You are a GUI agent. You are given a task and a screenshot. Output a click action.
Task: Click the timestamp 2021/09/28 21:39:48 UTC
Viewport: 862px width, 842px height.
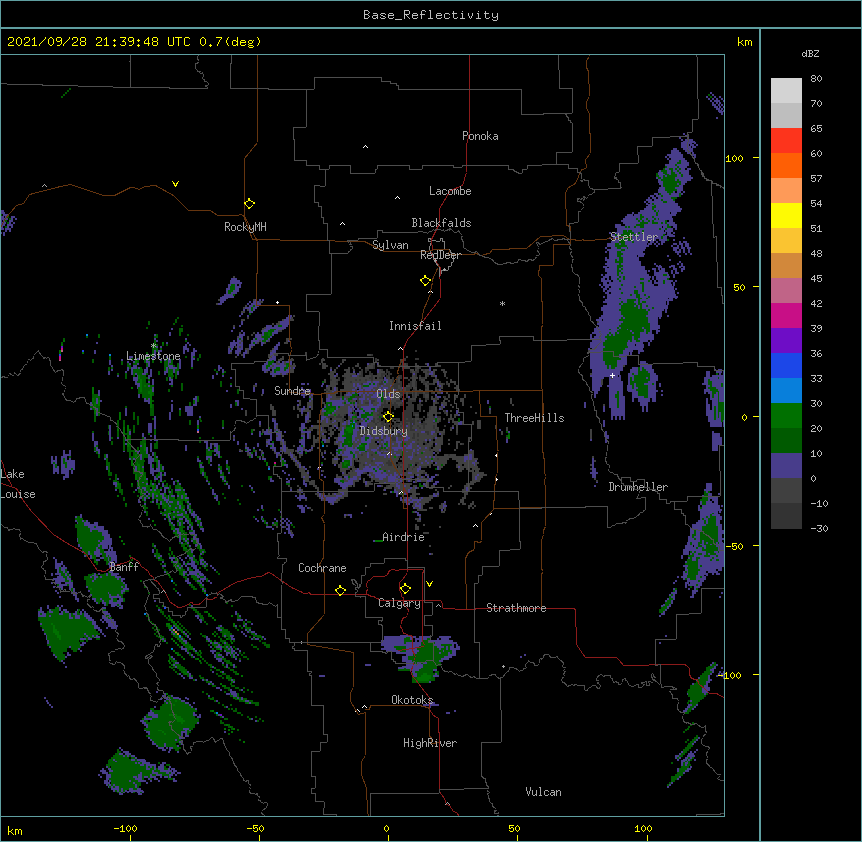[99, 42]
